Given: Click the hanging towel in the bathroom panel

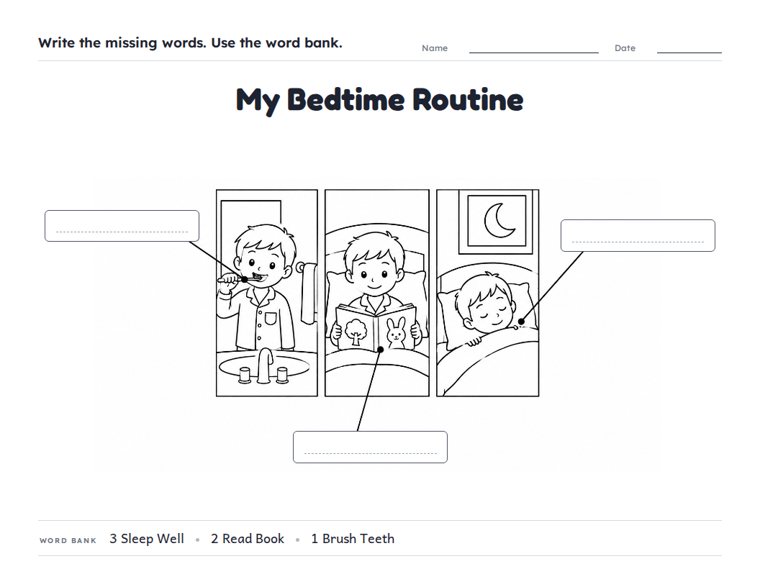Looking at the screenshot, I should pos(309,294).
